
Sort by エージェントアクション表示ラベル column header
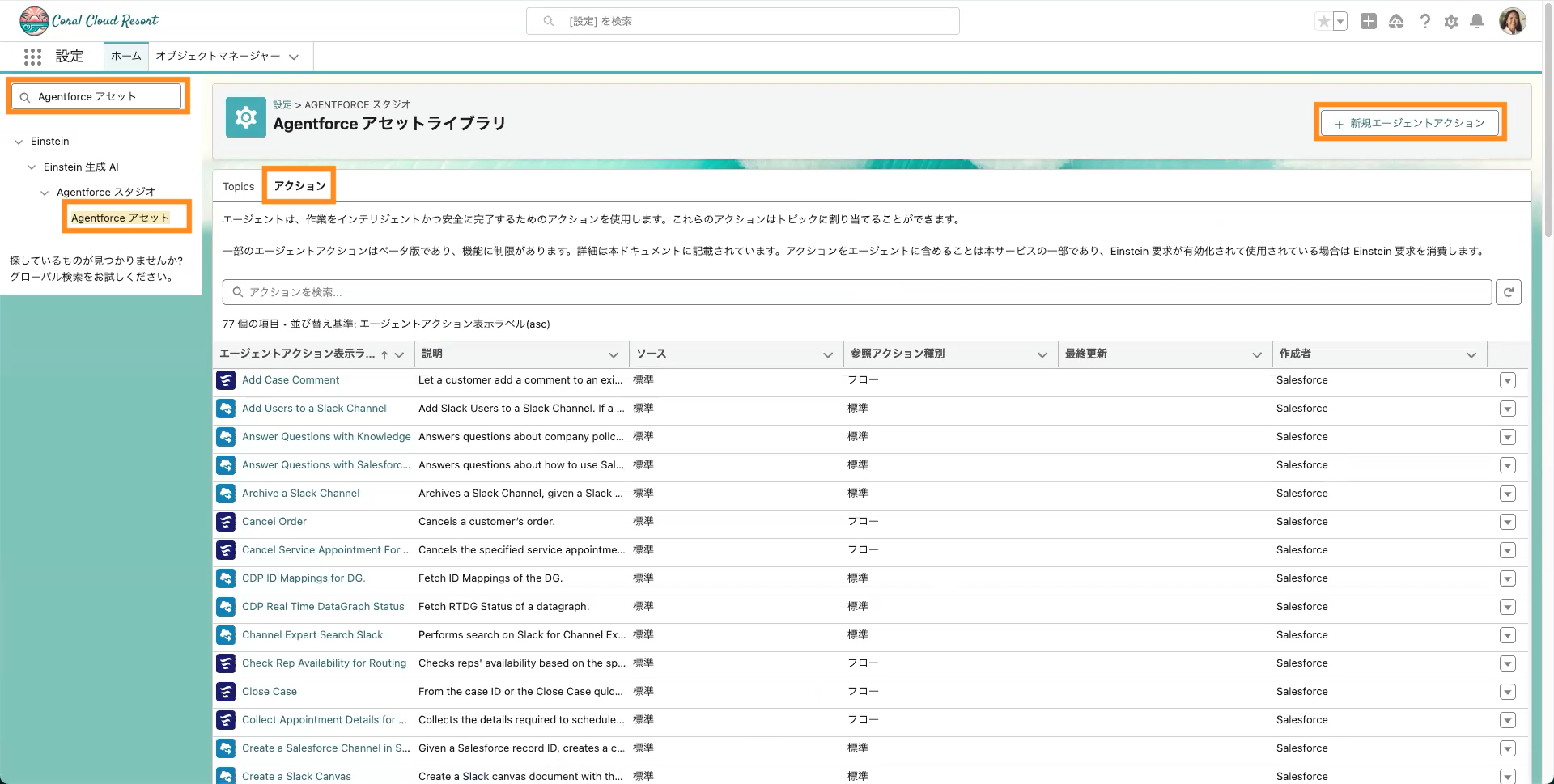pos(297,354)
